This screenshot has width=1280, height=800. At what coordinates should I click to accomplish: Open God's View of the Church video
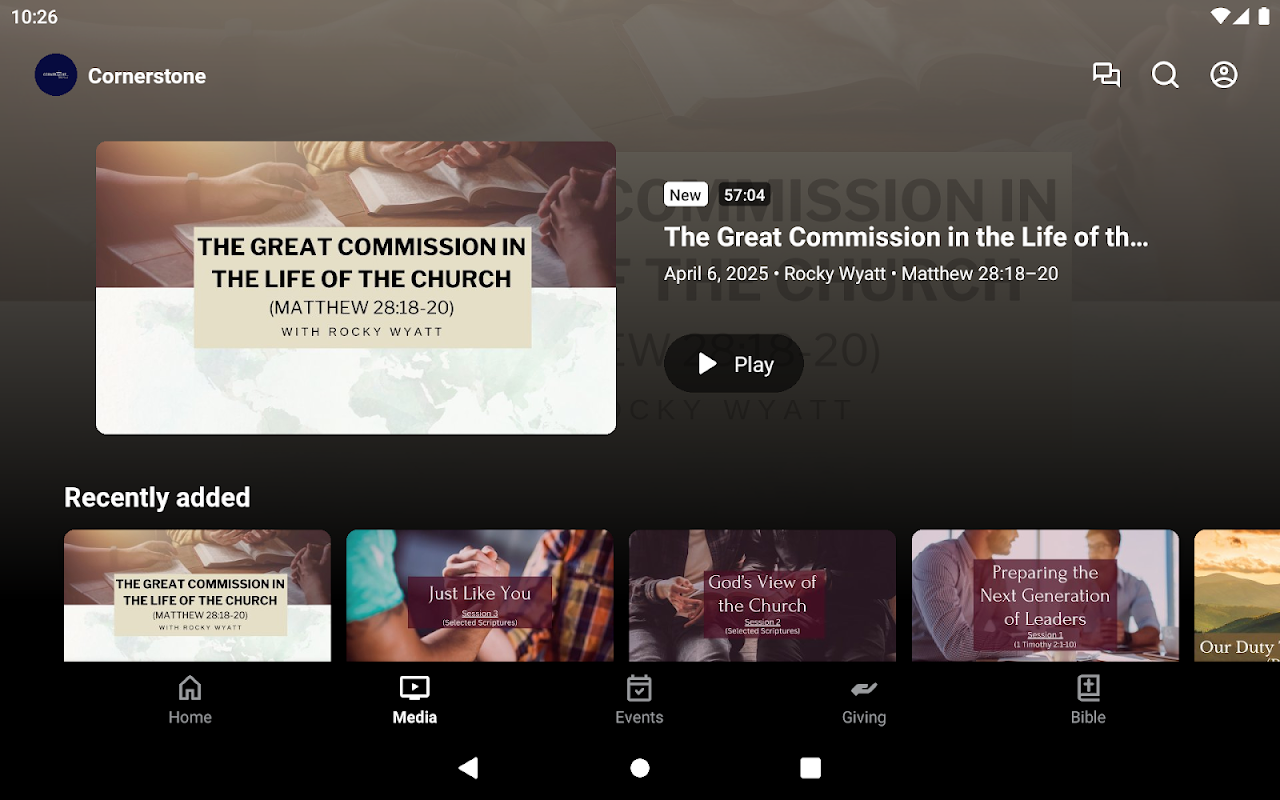(x=762, y=596)
